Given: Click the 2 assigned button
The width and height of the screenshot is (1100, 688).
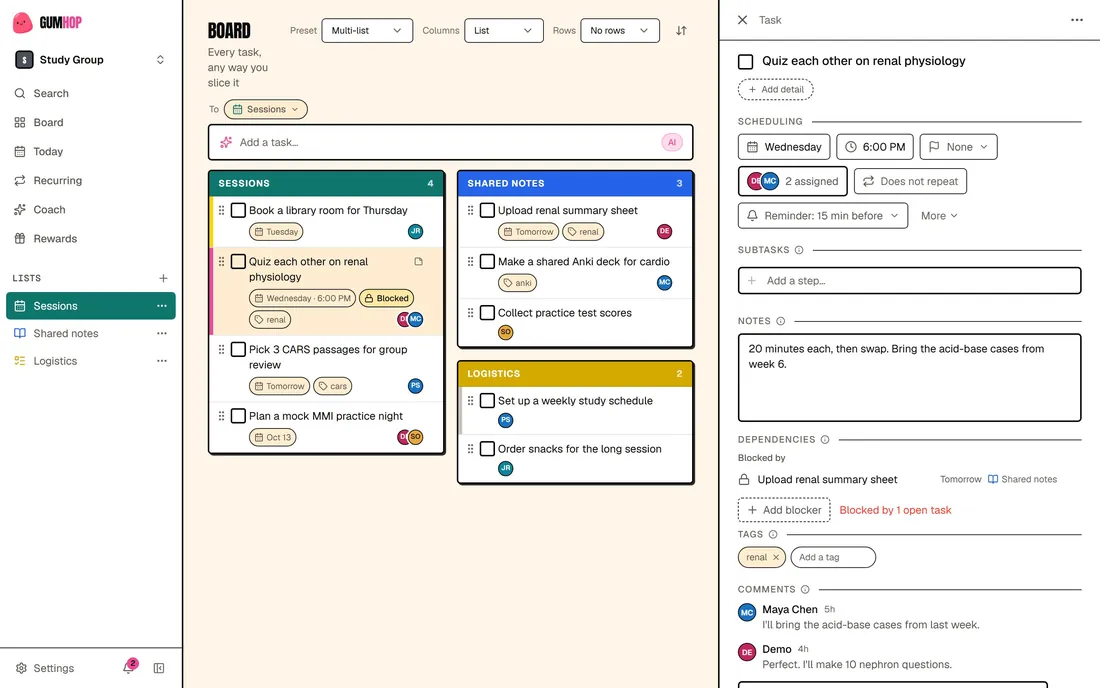Looking at the screenshot, I should click(x=793, y=182).
